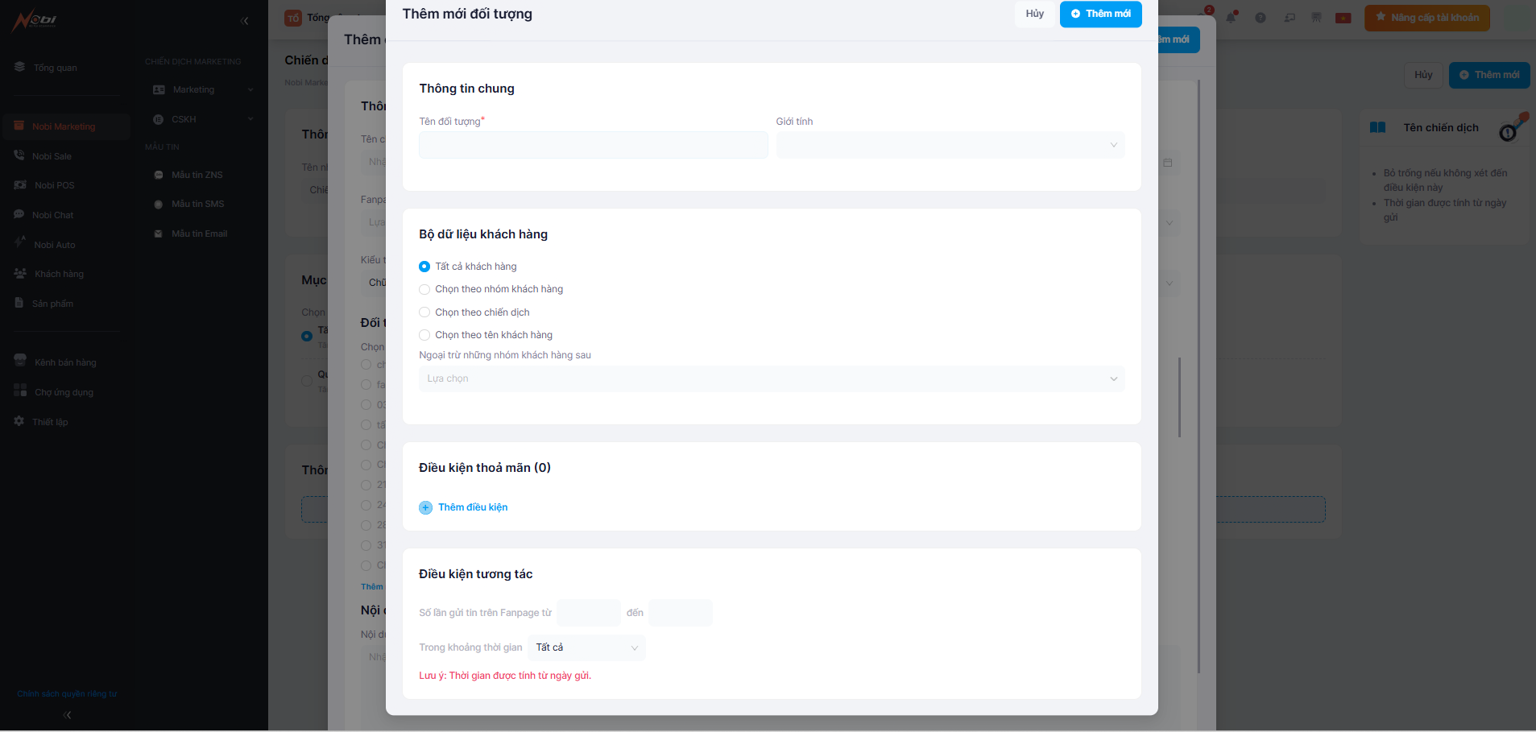Click the Nâng cấp tài khoản button

point(1426,18)
